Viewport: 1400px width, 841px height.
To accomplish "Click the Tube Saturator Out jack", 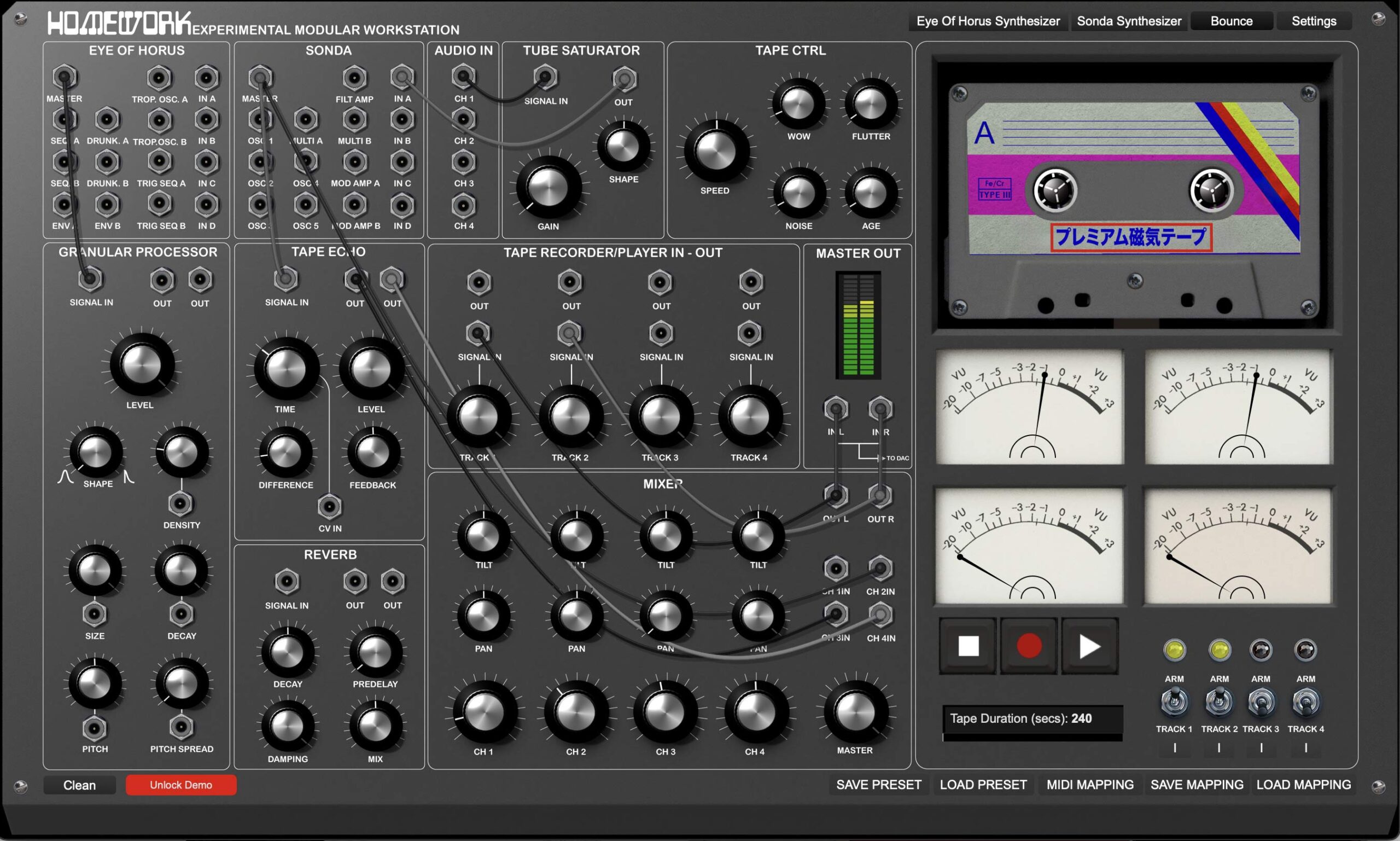I will coord(623,79).
